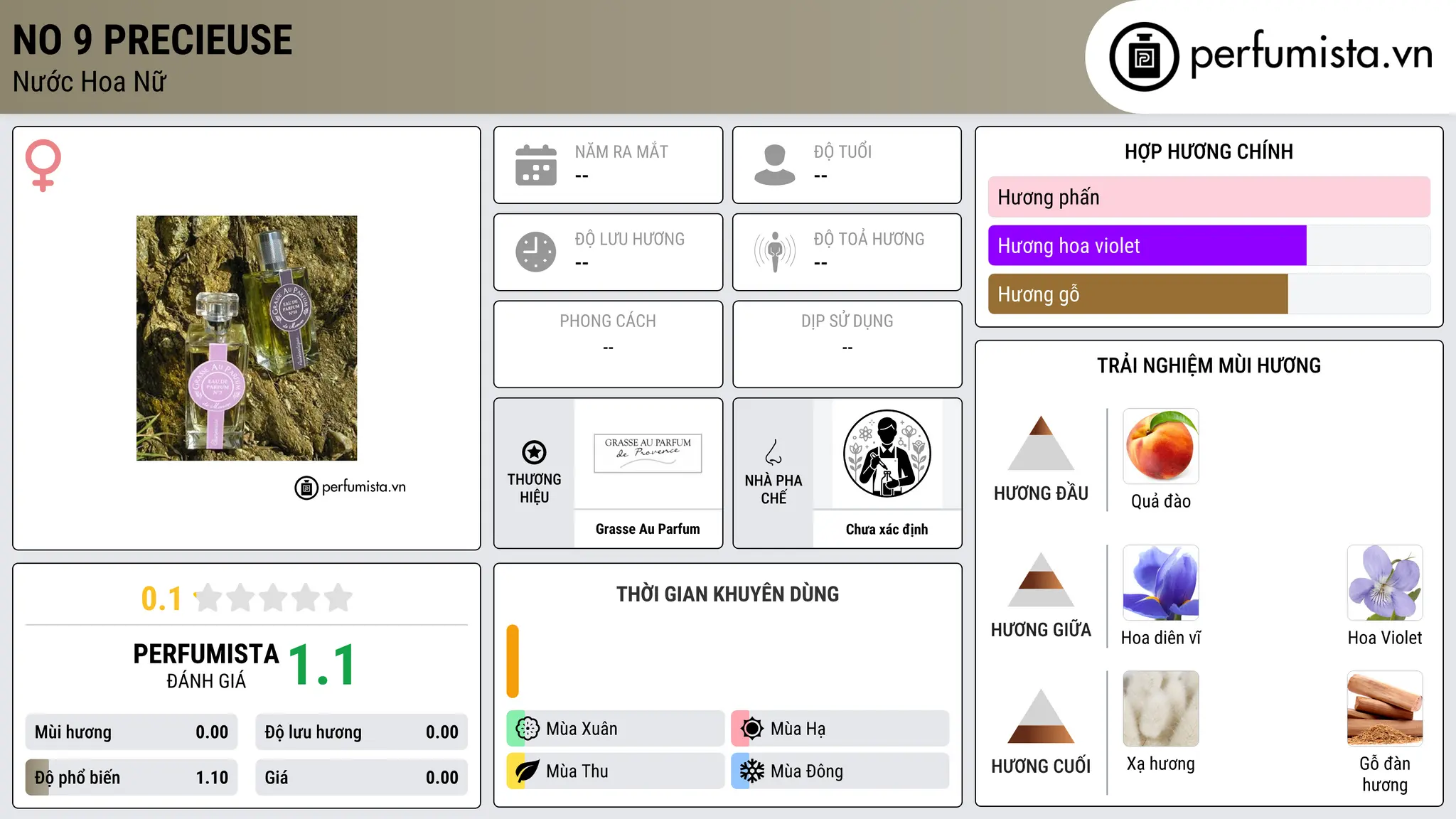Click the HƯƠNG CUỐI label
This screenshot has height=819, width=1456.
(x=1041, y=766)
